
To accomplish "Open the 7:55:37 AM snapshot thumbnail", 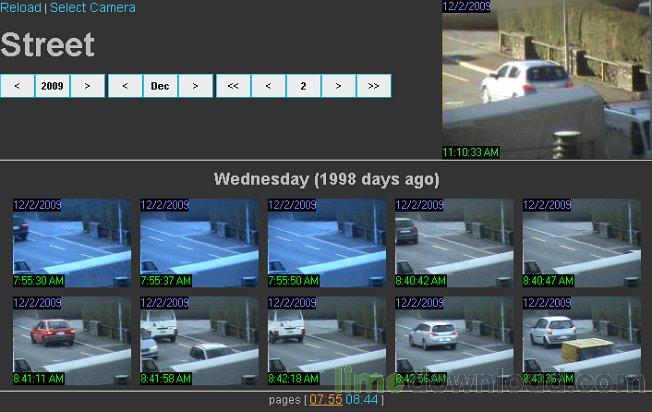I will pyautogui.click(x=199, y=243).
